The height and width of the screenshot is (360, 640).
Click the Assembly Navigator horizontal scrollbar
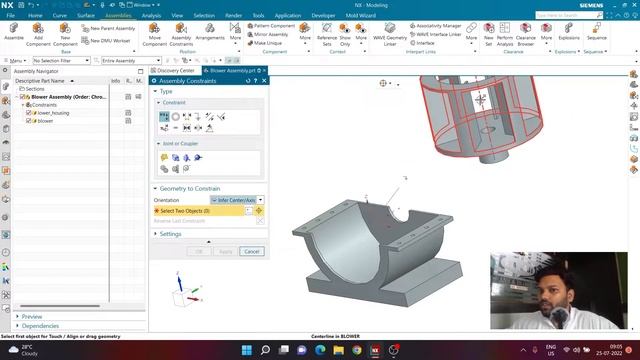(x=60, y=306)
